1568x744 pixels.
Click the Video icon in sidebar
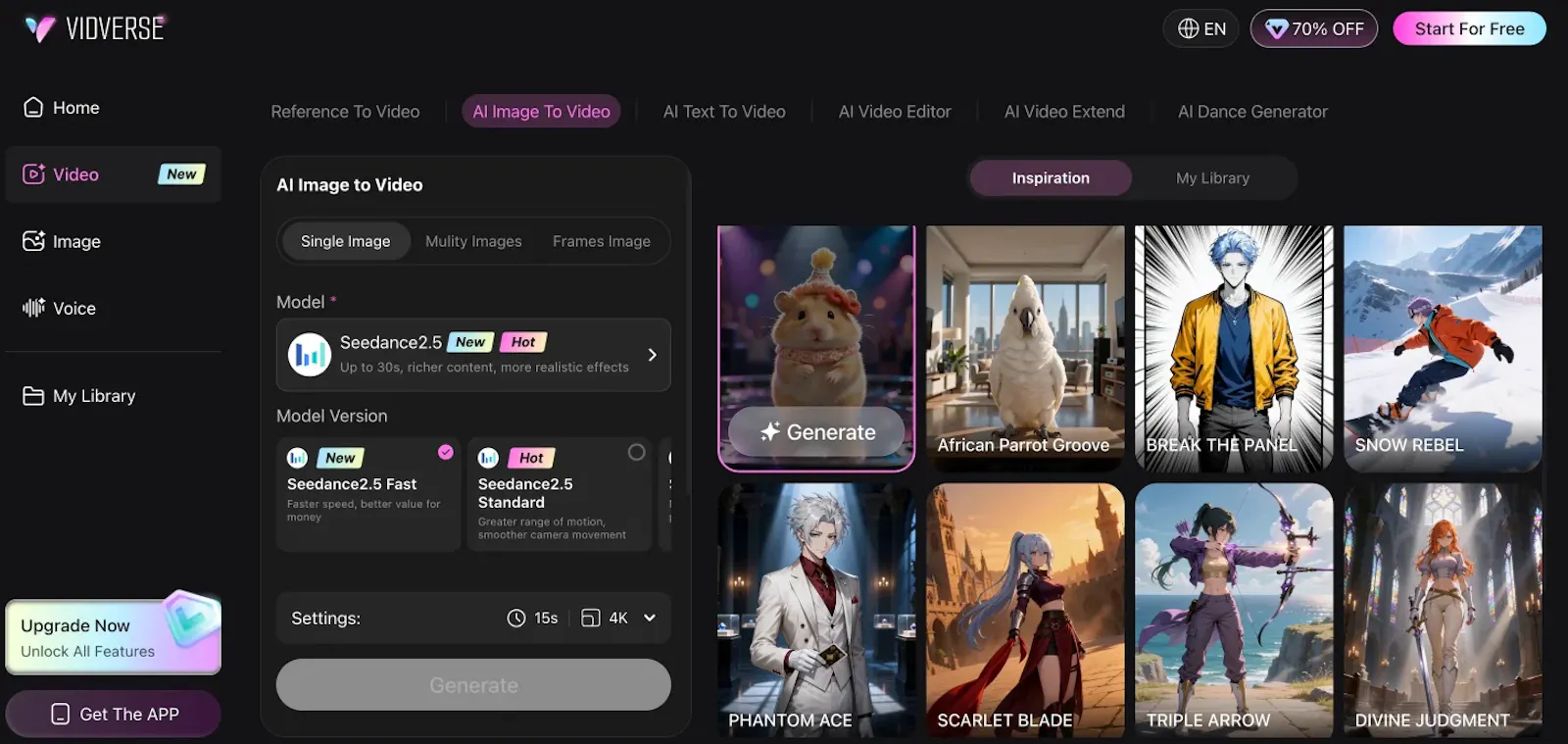point(33,174)
